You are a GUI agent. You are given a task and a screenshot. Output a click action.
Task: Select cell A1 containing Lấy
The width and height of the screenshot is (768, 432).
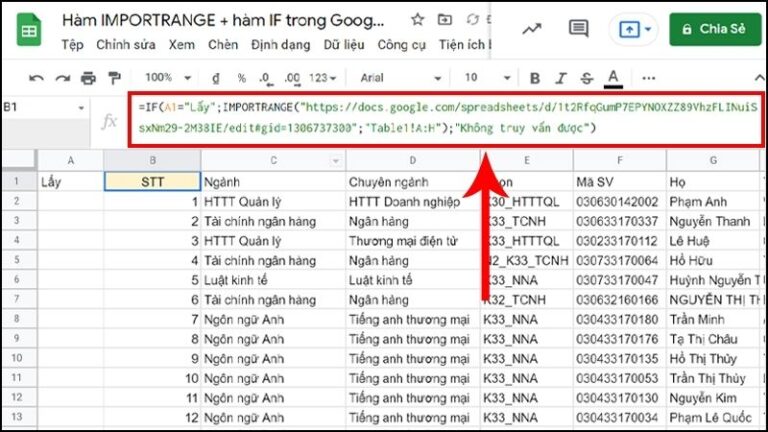tap(71, 182)
